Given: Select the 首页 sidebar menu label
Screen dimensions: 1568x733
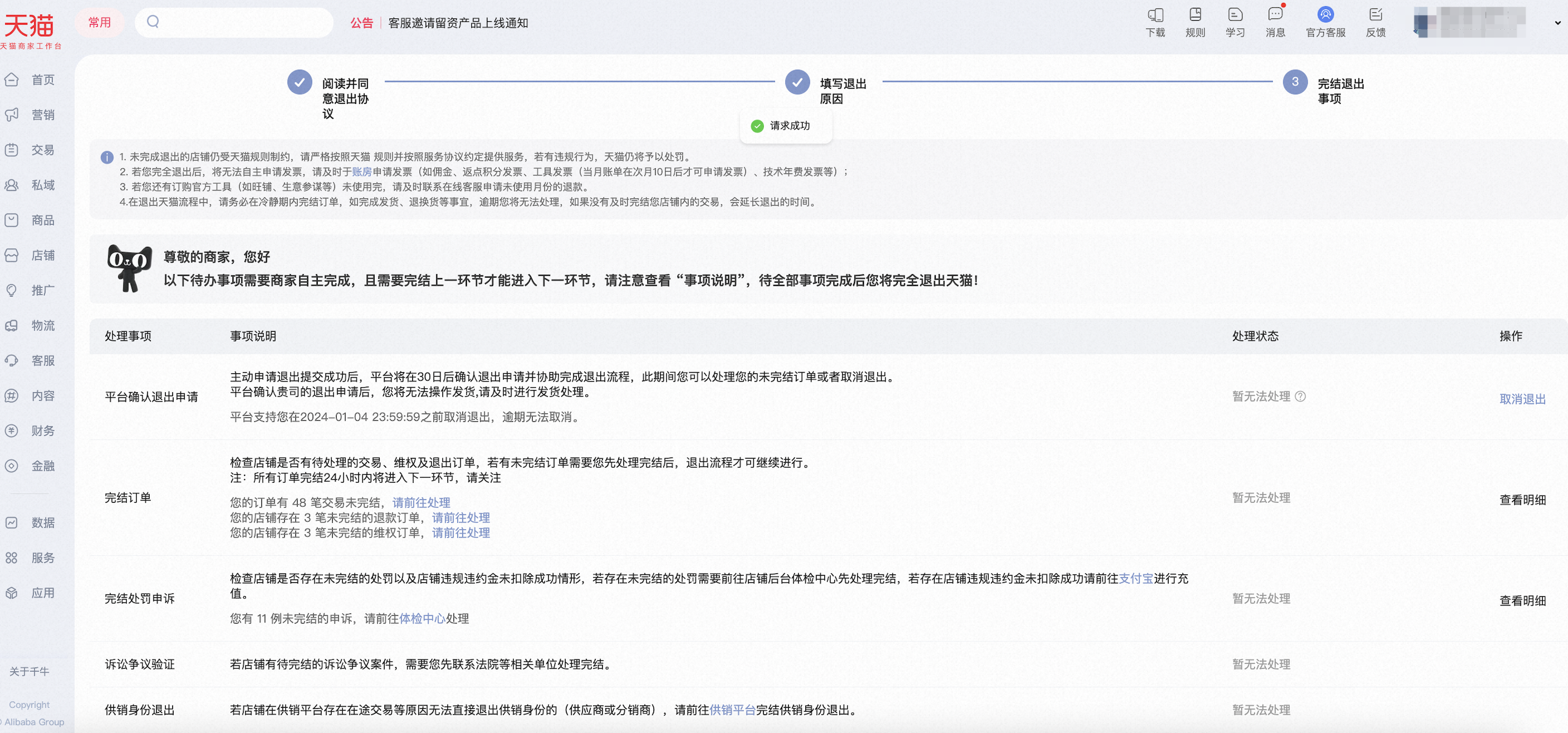Looking at the screenshot, I should [43, 80].
